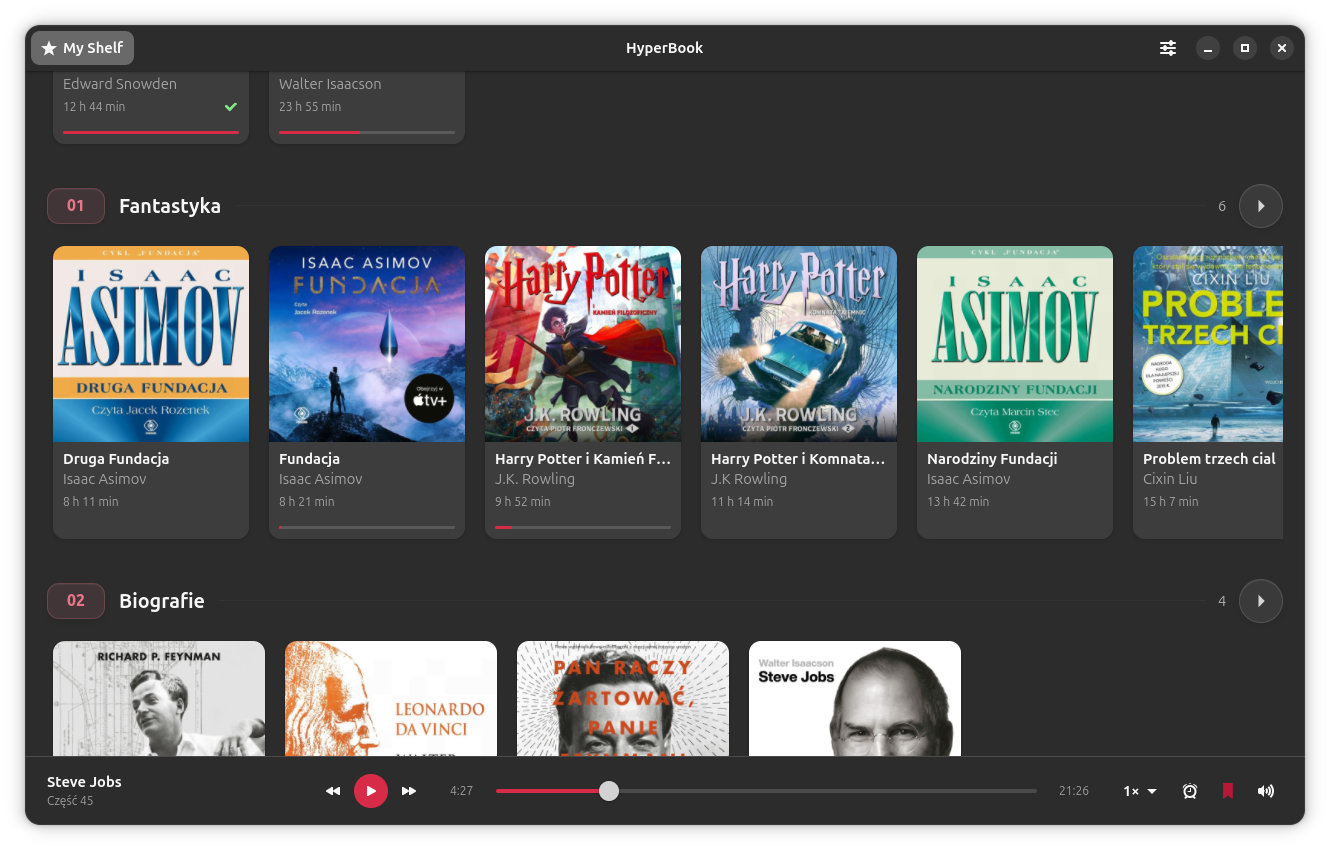Open the Narodziny Fundacji book cover
The width and height of the screenshot is (1330, 850).
coord(1015,344)
